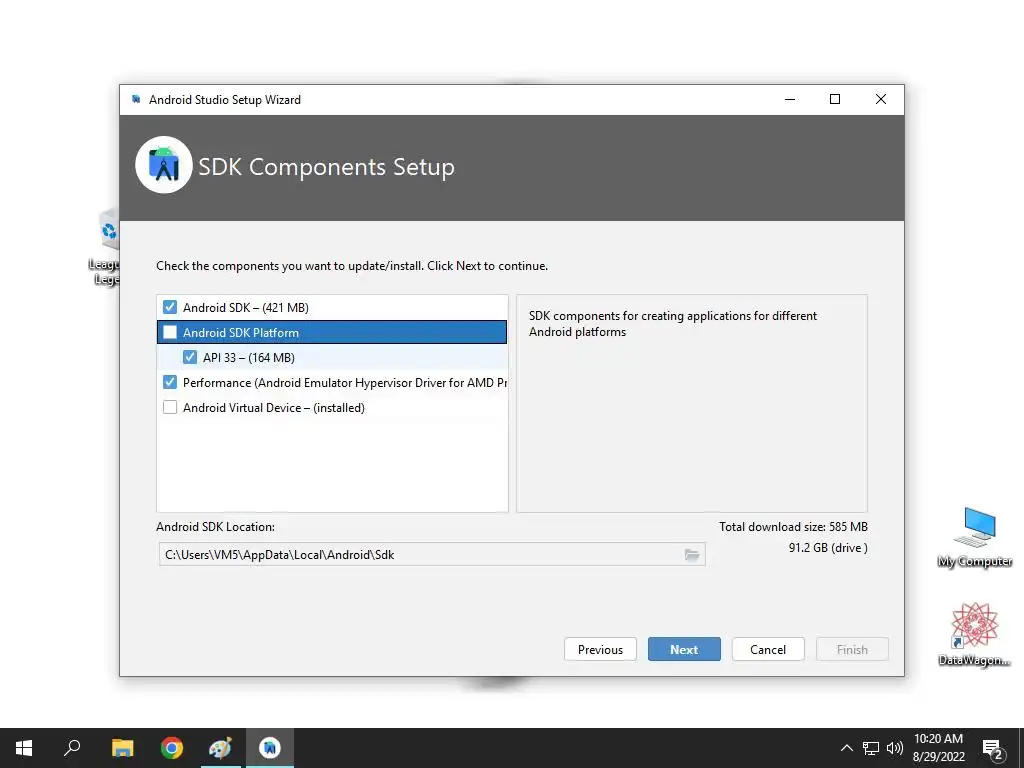Open the taskbar clock and date
This screenshot has width=1024, height=768.
click(x=938, y=748)
